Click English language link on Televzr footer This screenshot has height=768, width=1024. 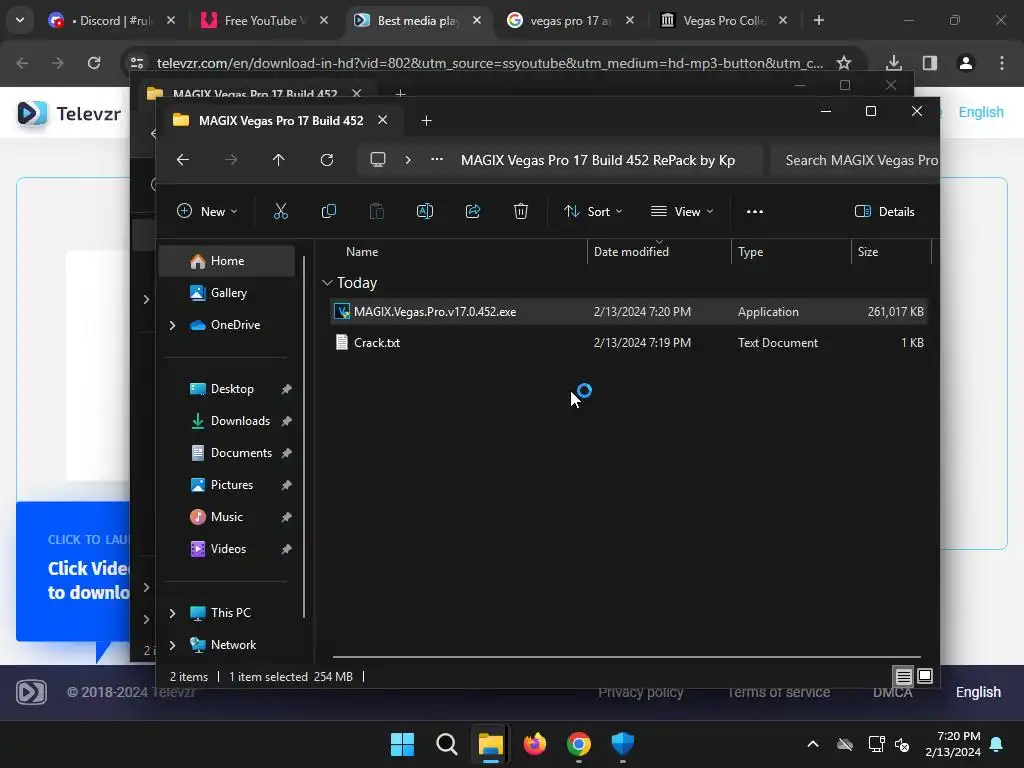pyautogui.click(x=978, y=692)
